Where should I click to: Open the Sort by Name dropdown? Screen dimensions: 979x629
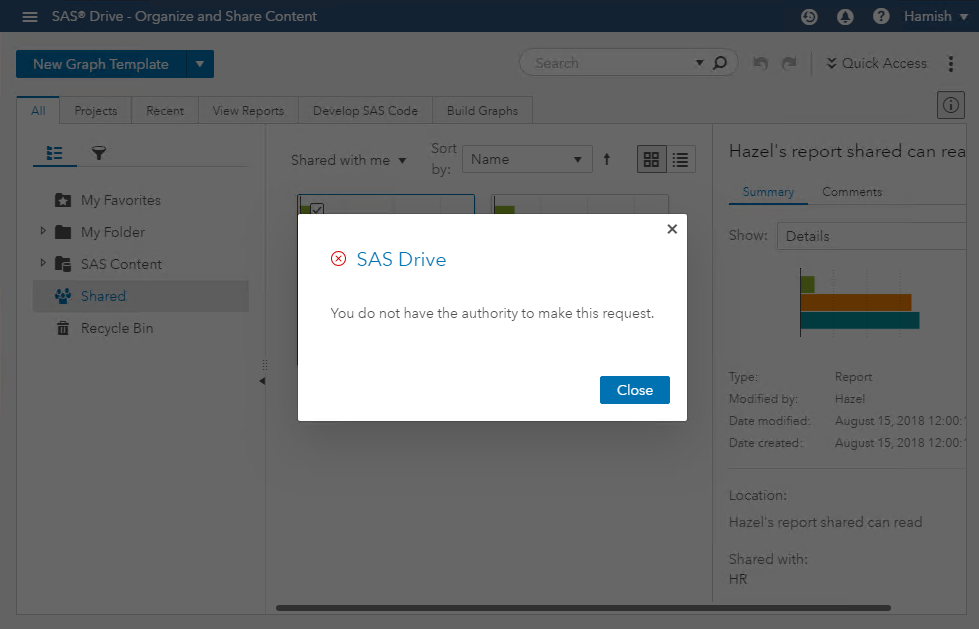[x=527, y=159]
